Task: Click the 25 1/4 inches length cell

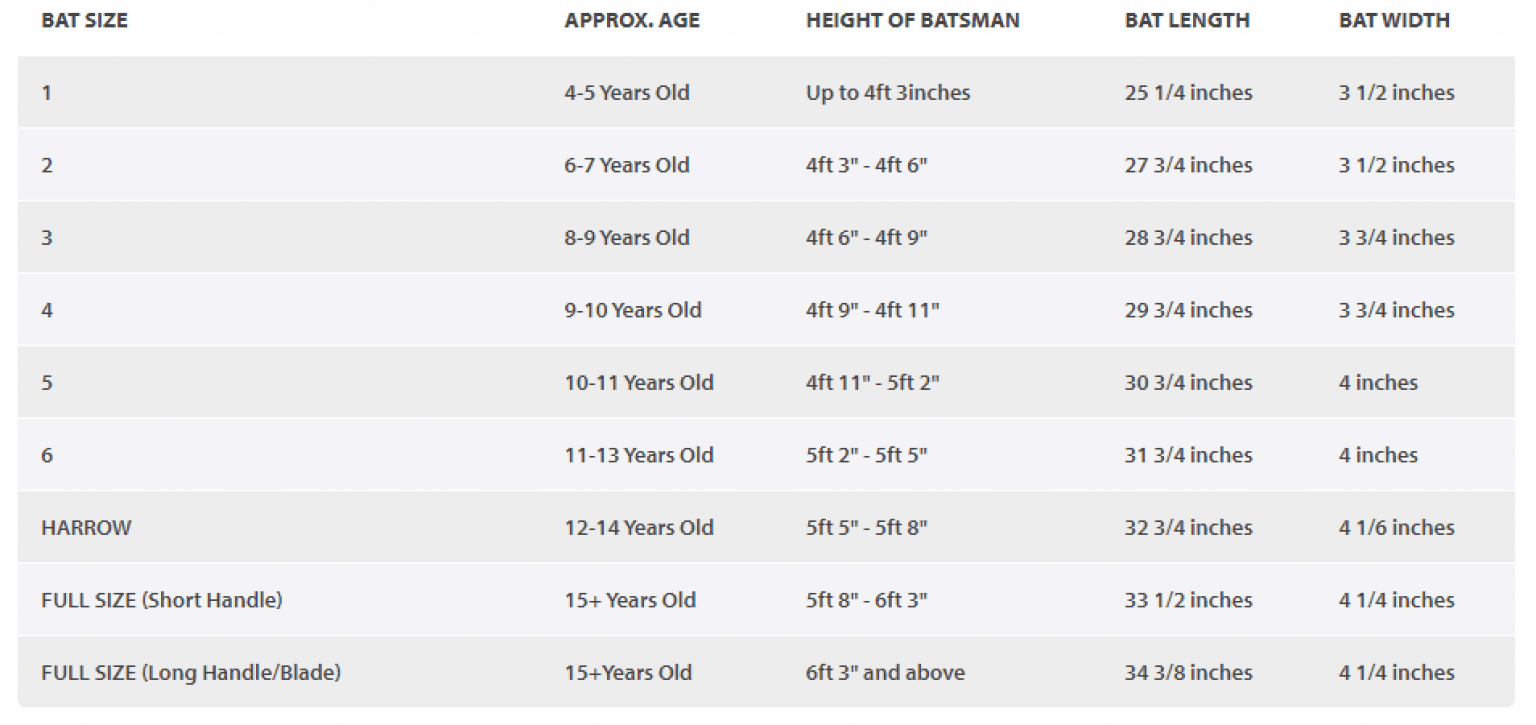Action: (x=1188, y=93)
